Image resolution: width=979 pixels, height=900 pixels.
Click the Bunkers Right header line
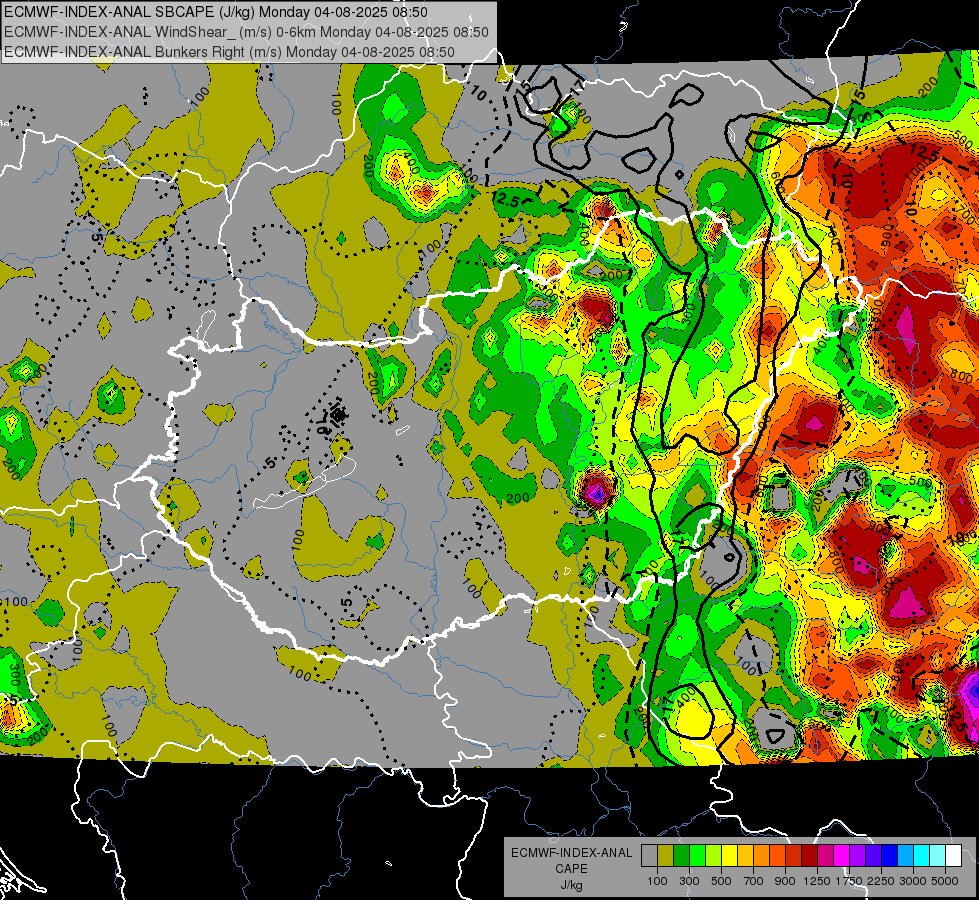pos(229,52)
